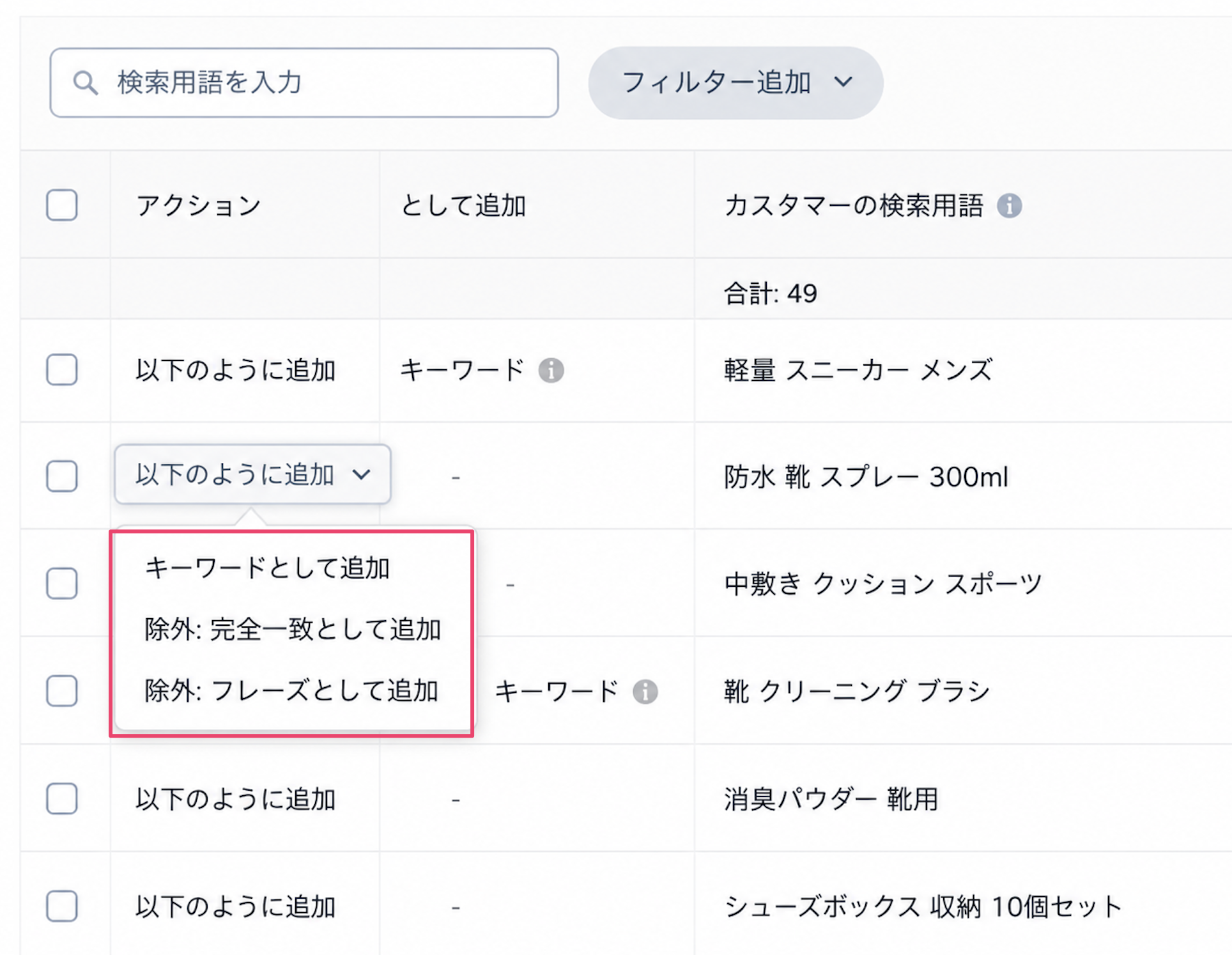Screen dimensions: 1232x955
Task: Open 以下のように追加 for 消臭パウダー row
Action: click(x=235, y=799)
